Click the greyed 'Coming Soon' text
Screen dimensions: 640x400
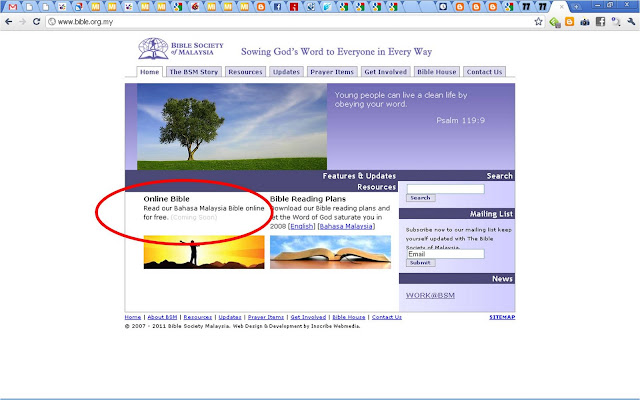pos(193,217)
